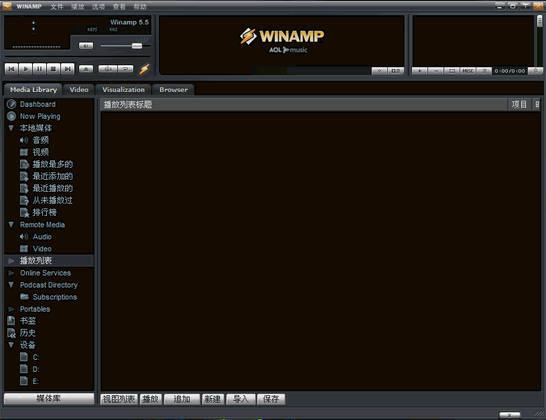Select drive E: in devices
Image resolution: width=546 pixels, height=420 pixels.
point(36,381)
